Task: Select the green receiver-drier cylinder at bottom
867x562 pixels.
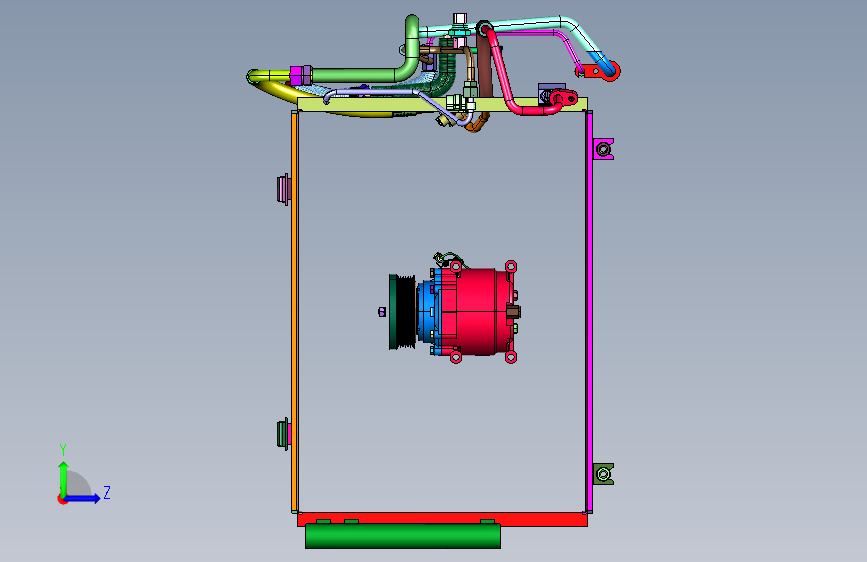Action: pyautogui.click(x=403, y=536)
